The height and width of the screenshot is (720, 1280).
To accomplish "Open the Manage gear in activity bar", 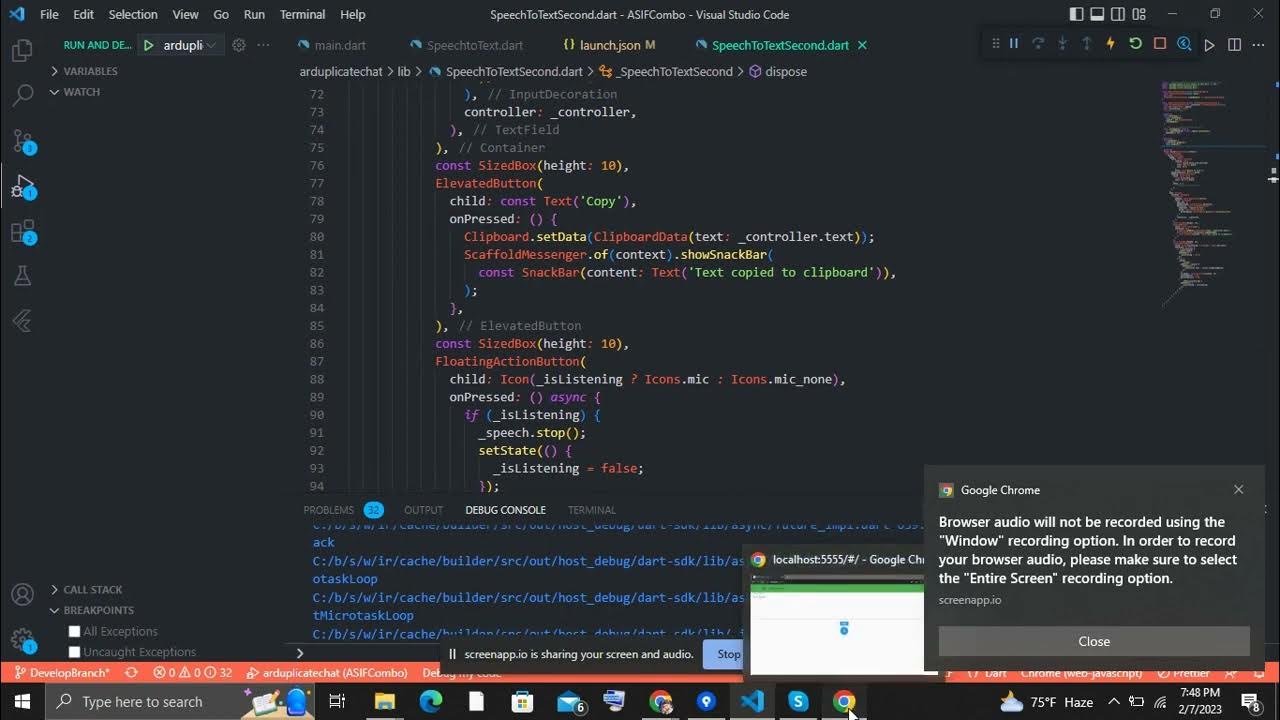I will point(22,641).
